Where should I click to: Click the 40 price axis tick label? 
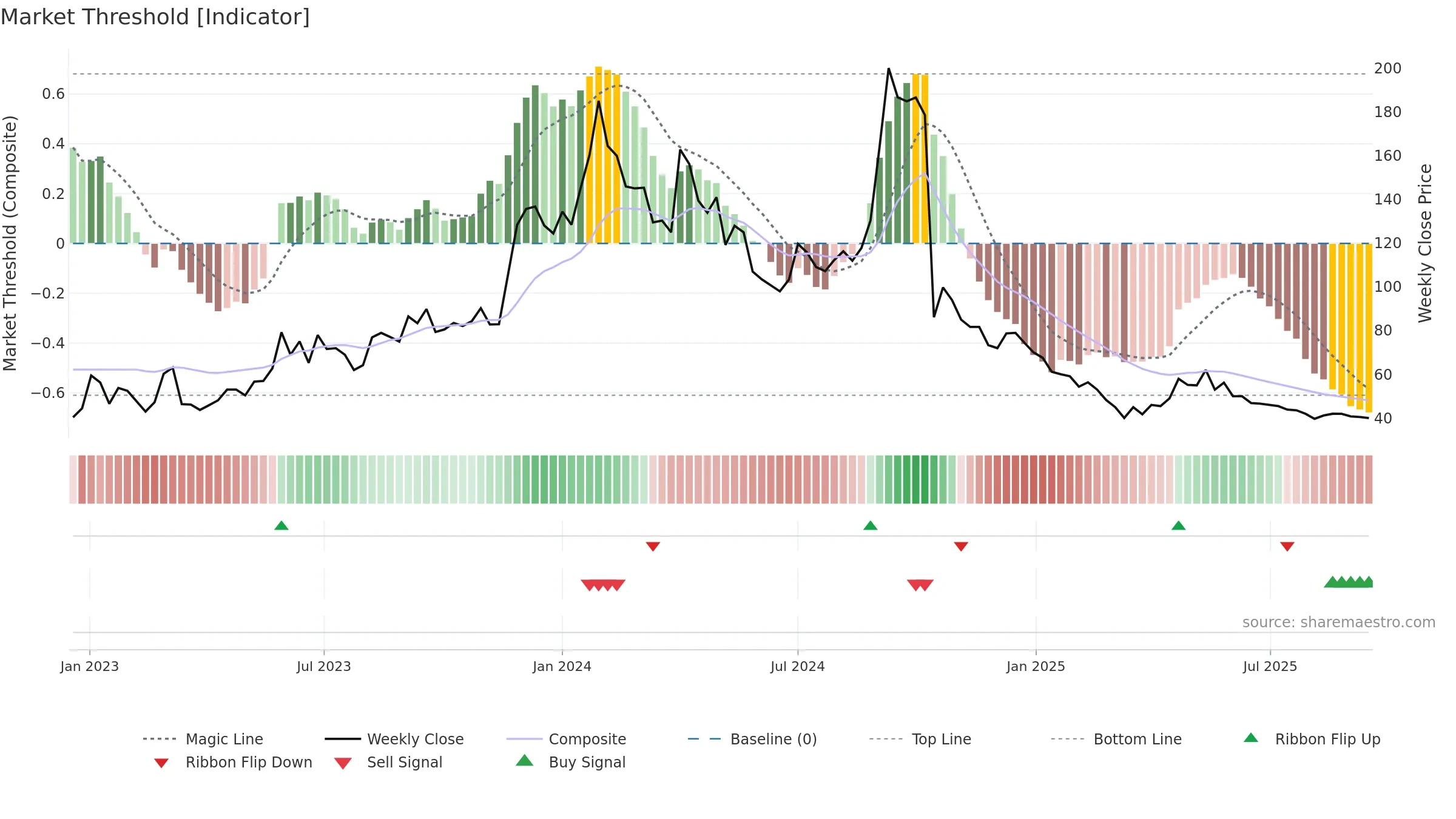(x=1383, y=418)
